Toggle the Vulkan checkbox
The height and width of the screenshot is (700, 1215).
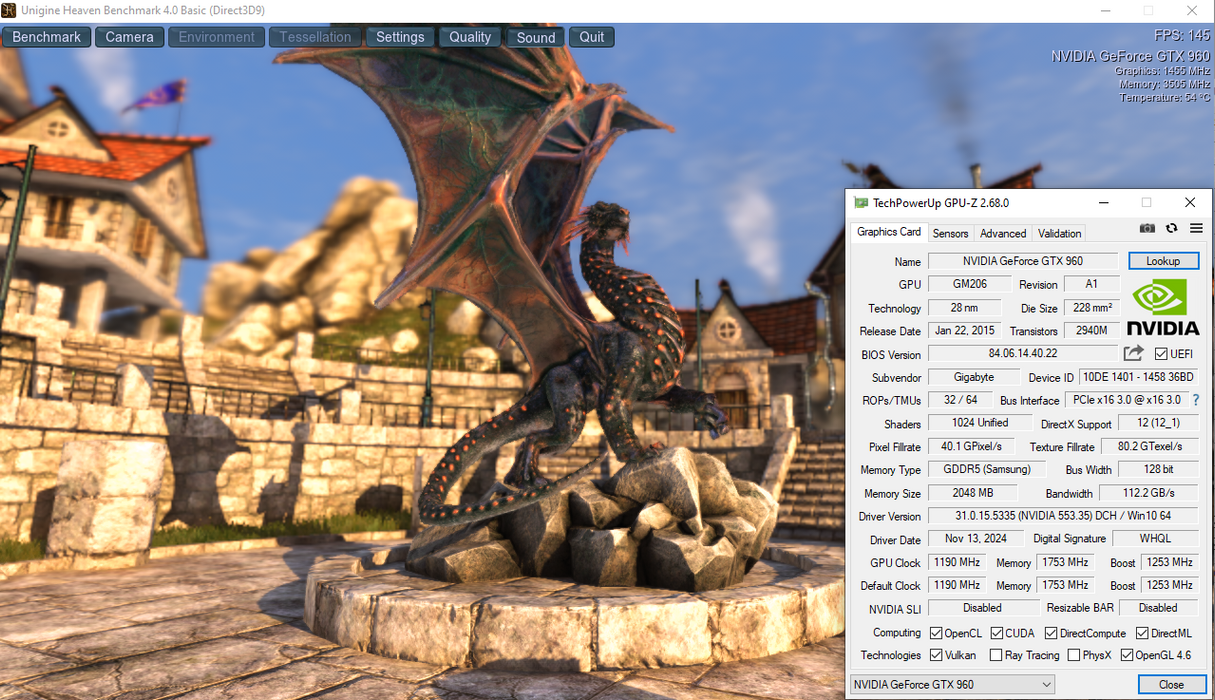tap(936, 655)
